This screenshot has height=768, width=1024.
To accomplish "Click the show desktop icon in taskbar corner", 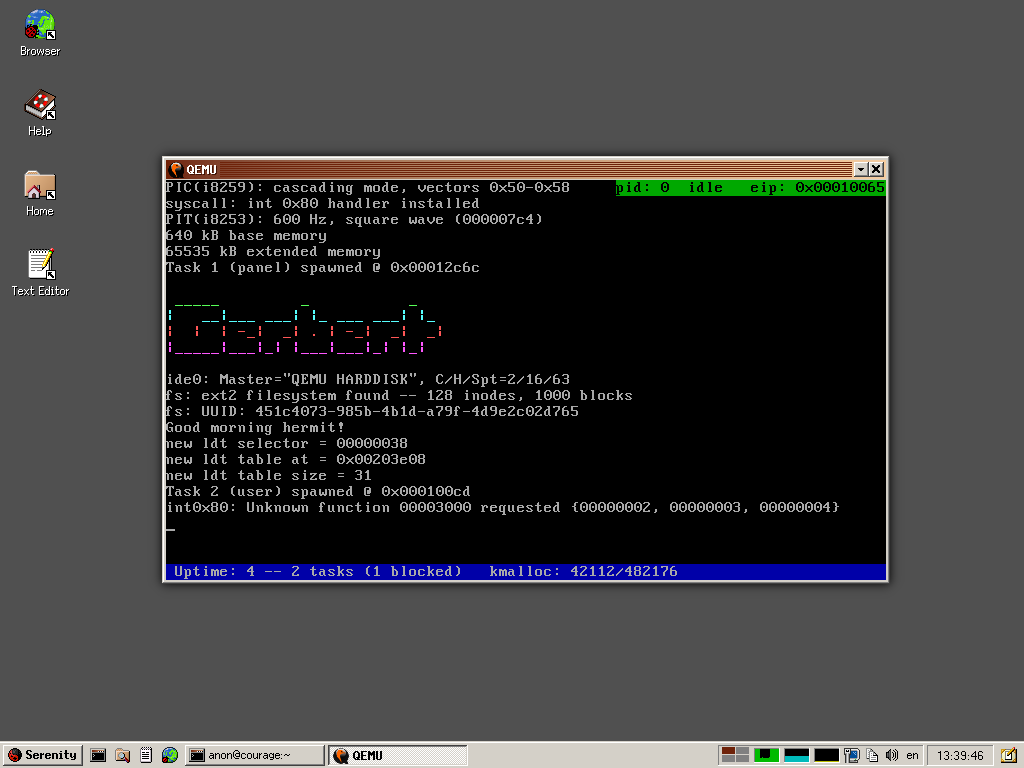I will tap(1009, 756).
